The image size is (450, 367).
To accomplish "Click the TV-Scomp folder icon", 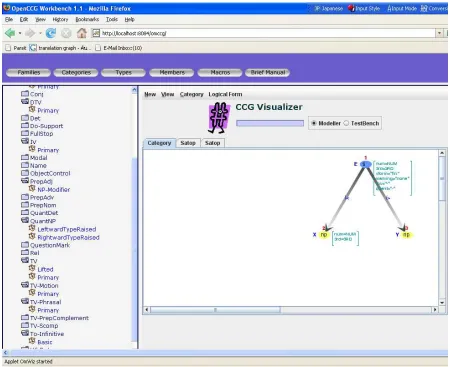I will [x=25, y=325].
